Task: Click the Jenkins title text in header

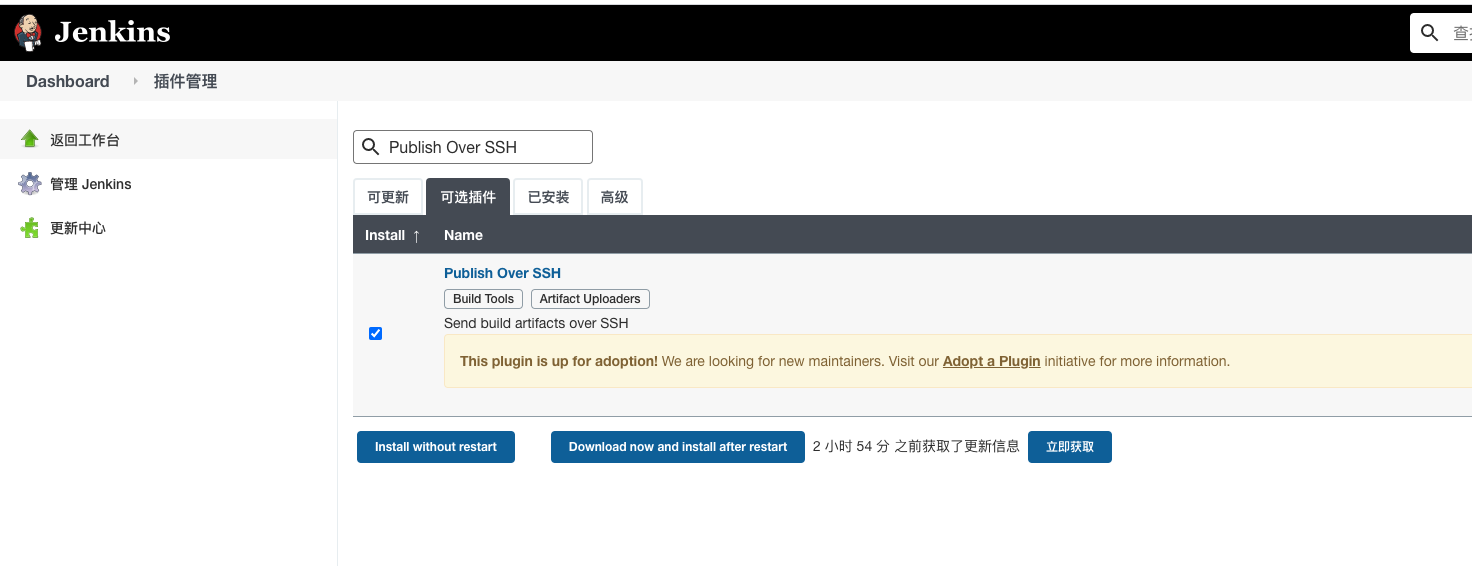Action: 112,33
